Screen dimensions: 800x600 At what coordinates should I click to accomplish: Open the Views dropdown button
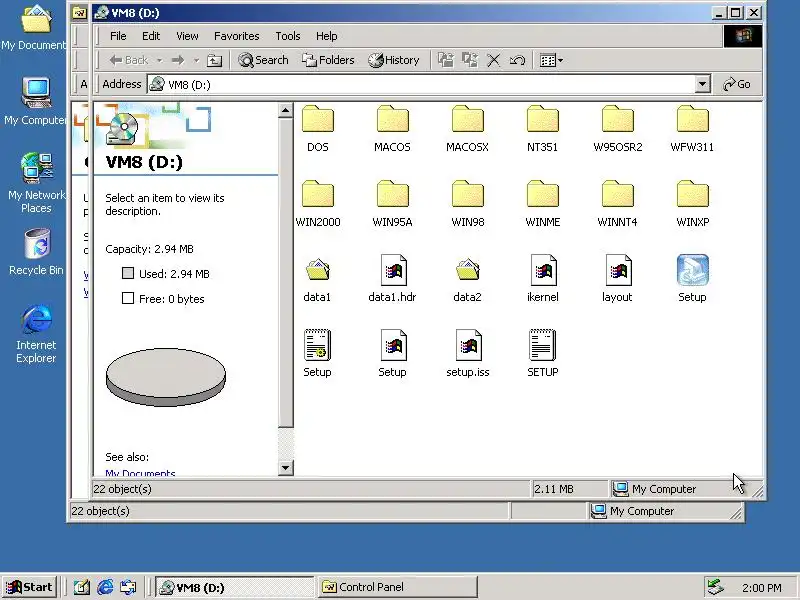pos(551,60)
